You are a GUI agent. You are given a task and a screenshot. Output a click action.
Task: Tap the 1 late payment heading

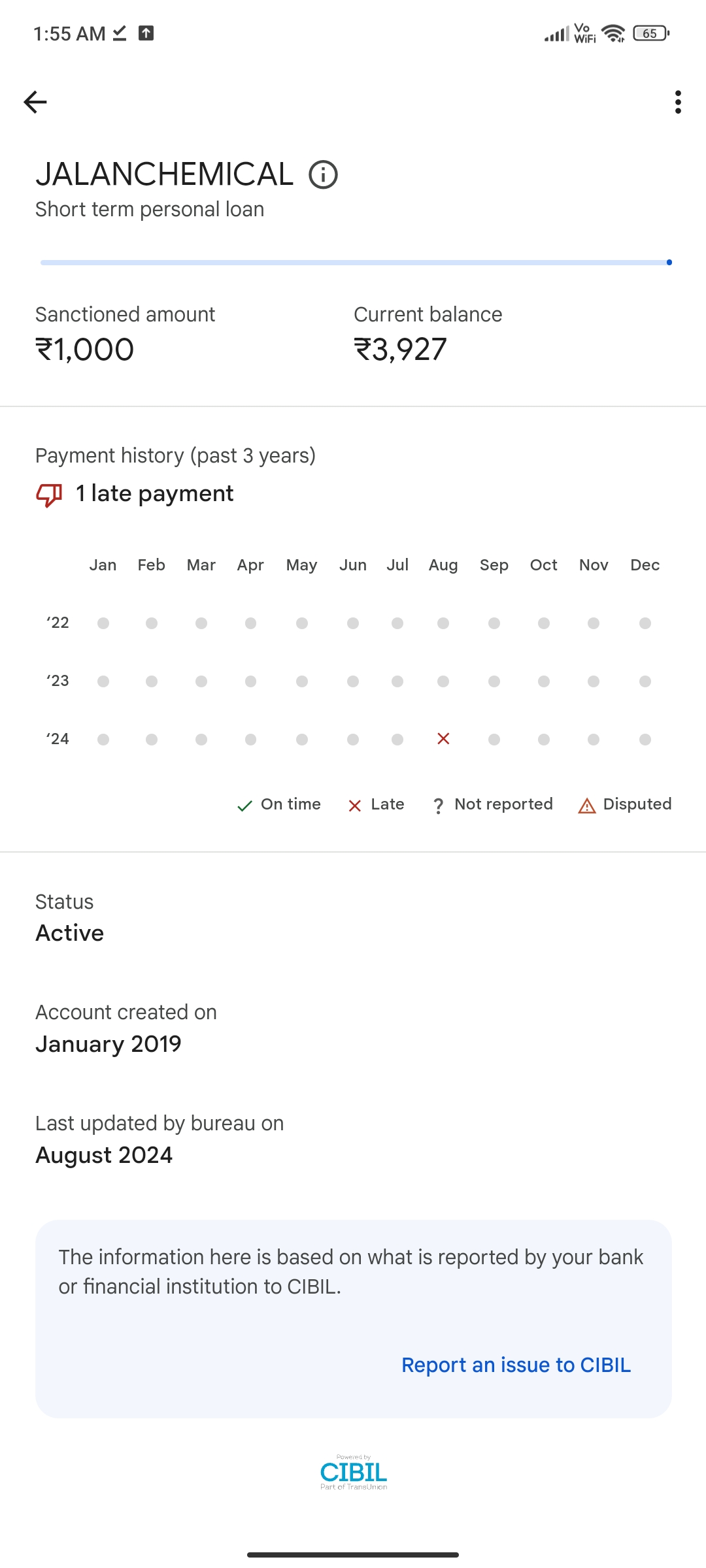pyautogui.click(x=154, y=494)
